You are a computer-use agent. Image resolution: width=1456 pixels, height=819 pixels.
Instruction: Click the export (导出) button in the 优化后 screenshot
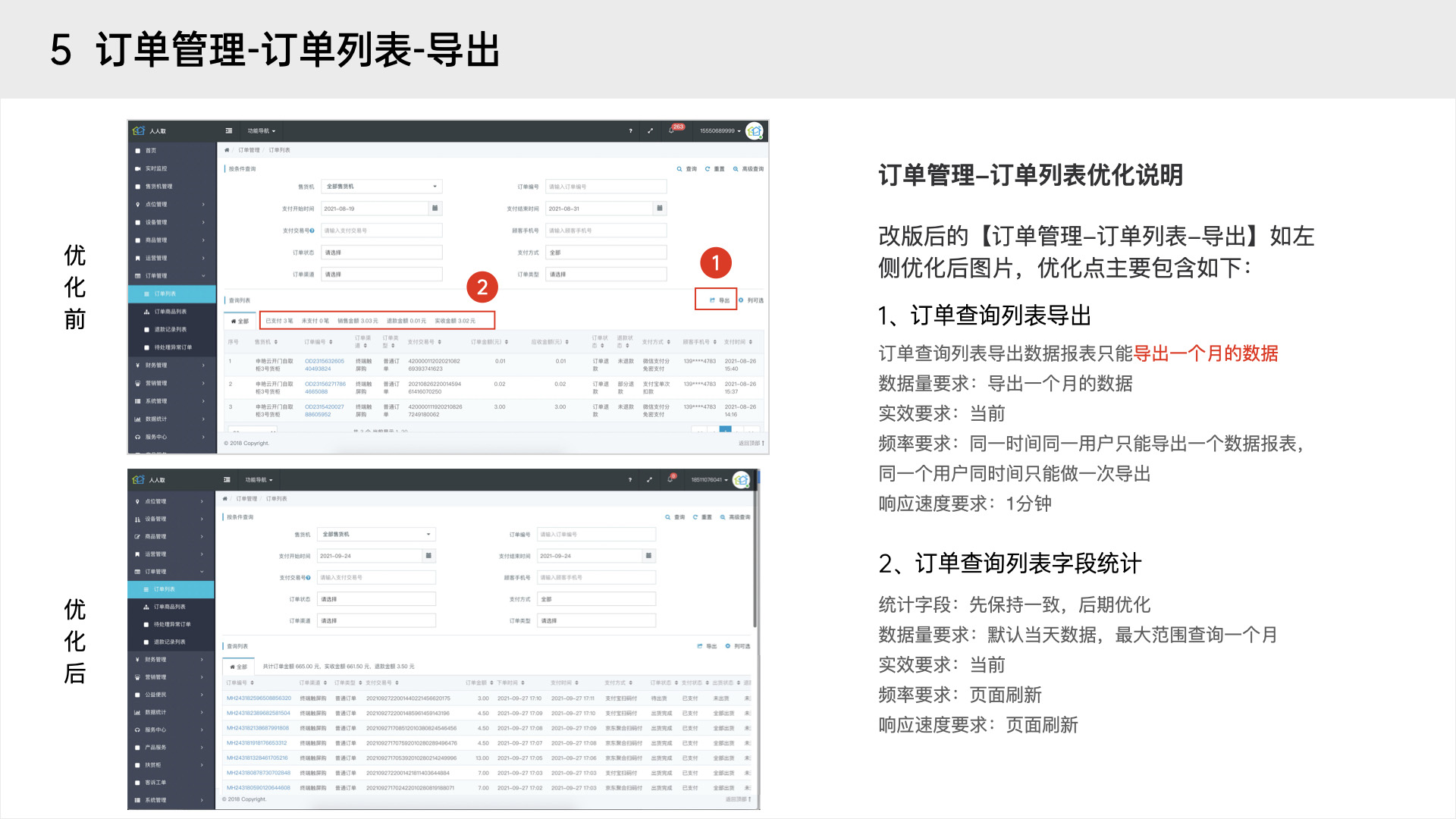(x=707, y=646)
